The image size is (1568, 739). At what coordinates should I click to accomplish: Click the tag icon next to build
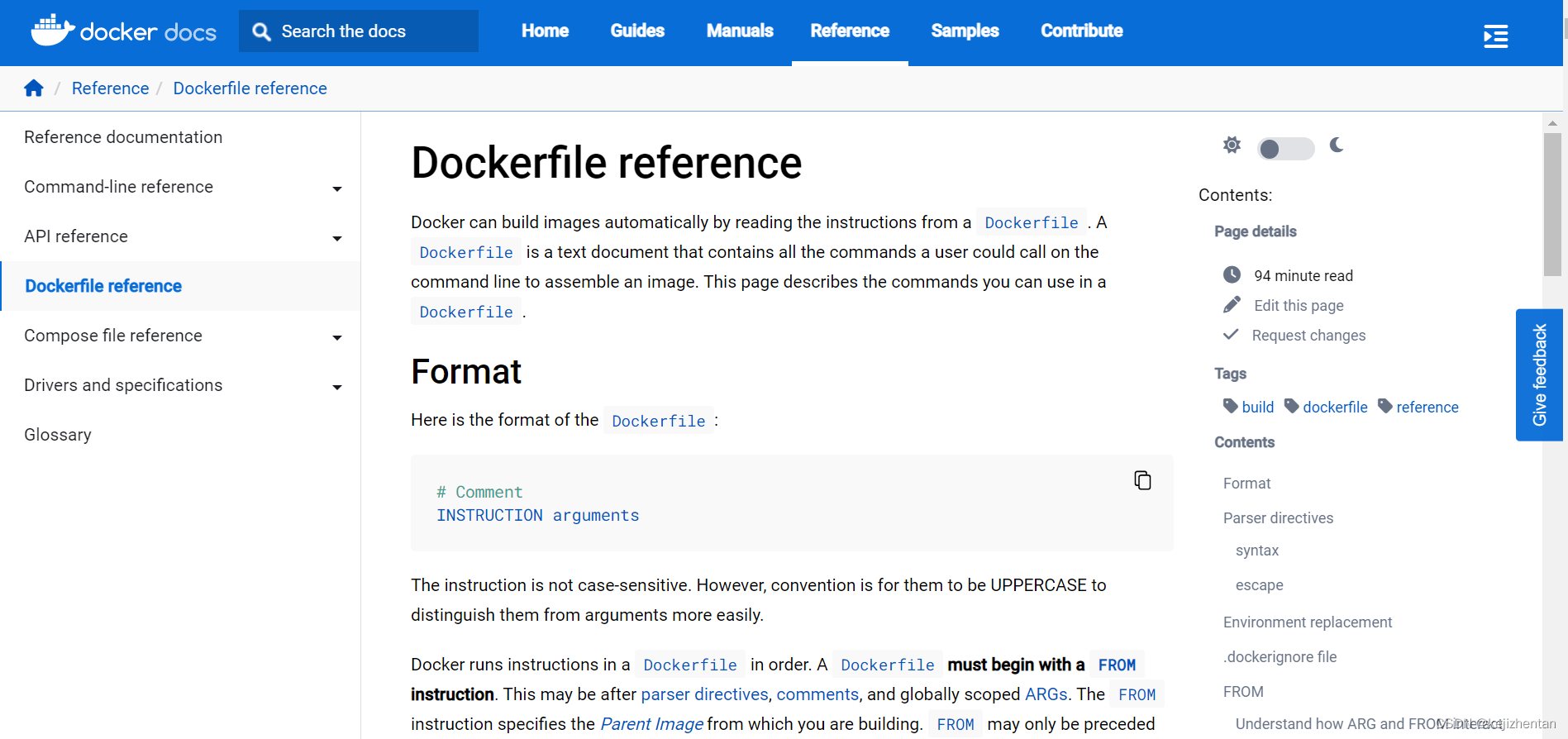coord(1230,406)
